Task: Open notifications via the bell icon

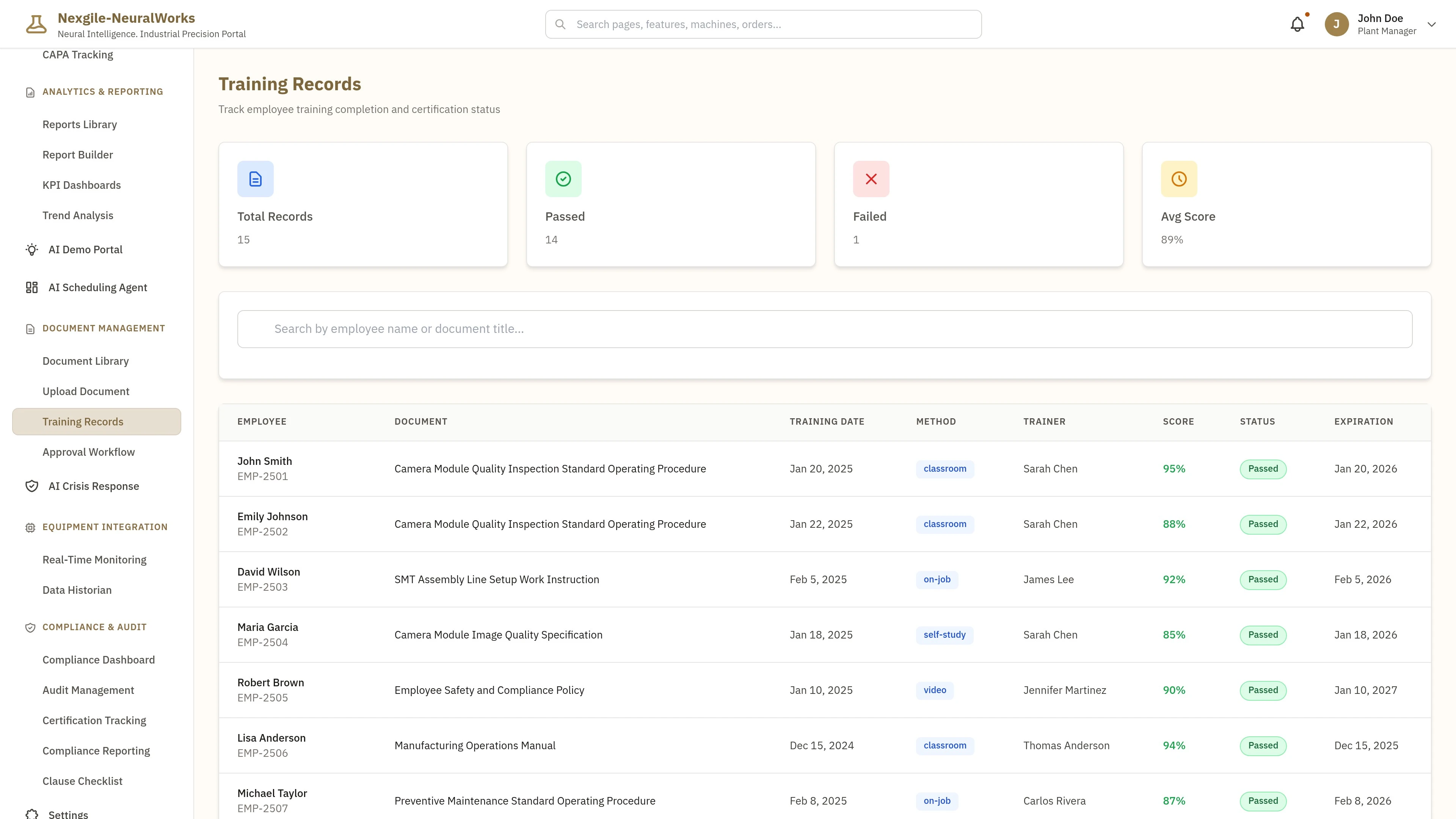Action: pyautogui.click(x=1297, y=24)
